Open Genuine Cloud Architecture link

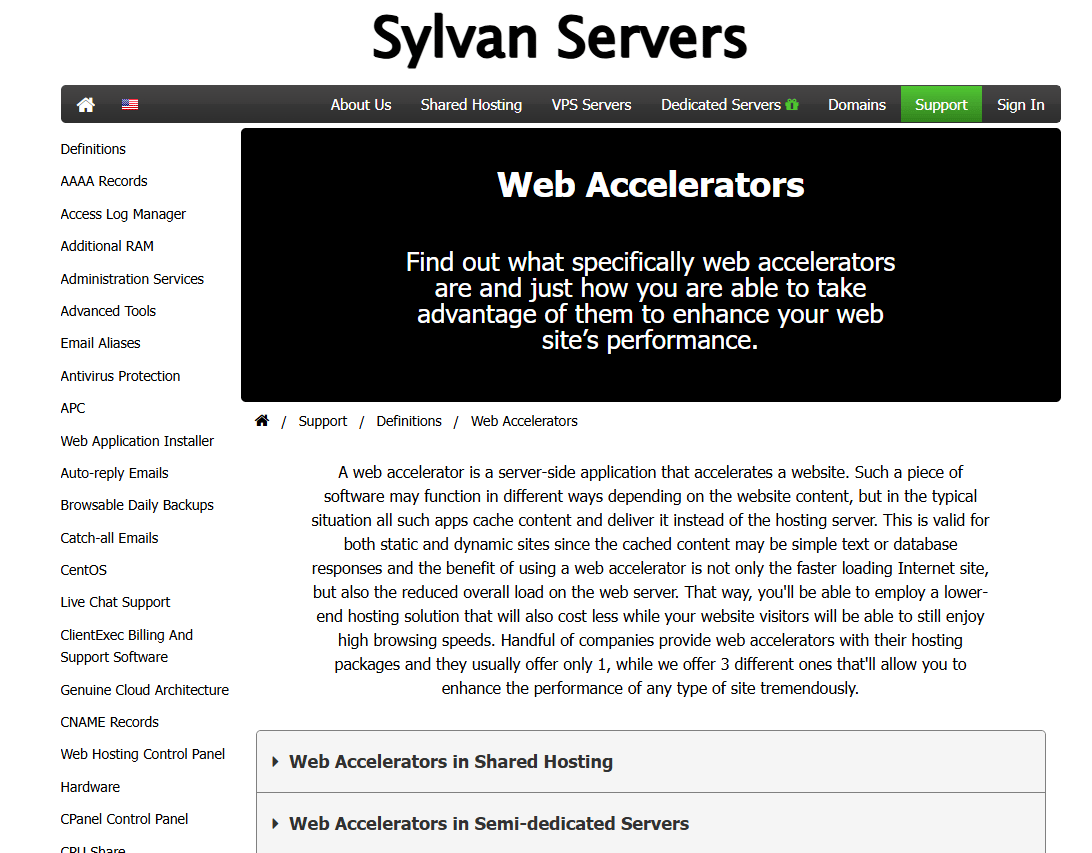click(145, 689)
